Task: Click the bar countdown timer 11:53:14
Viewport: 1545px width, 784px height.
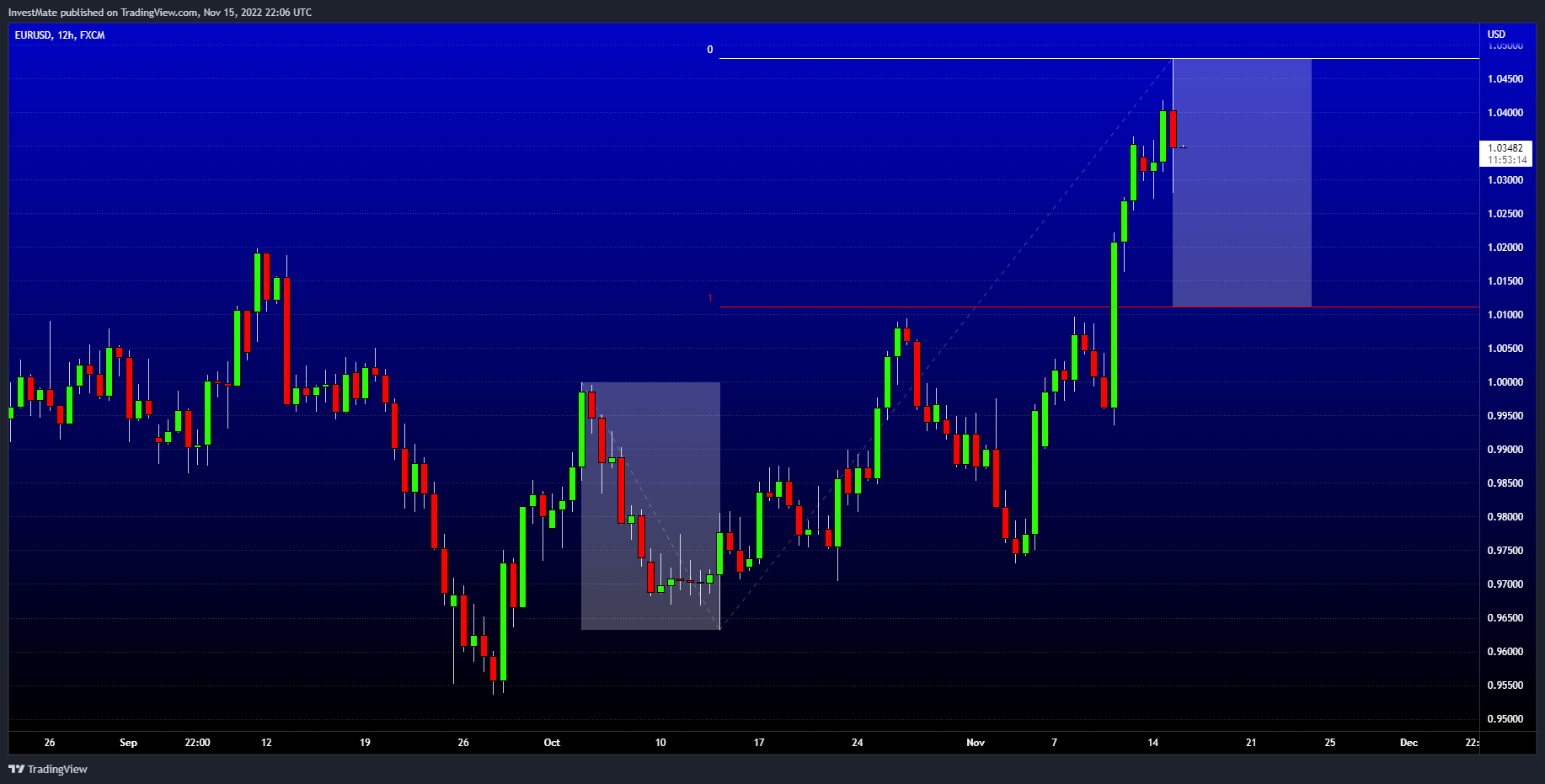Action: click(x=1507, y=160)
